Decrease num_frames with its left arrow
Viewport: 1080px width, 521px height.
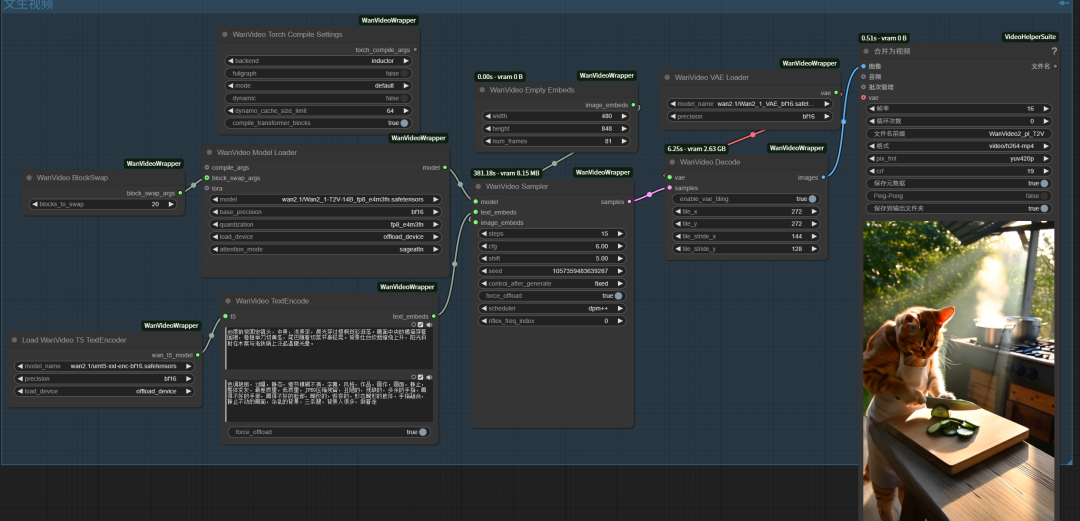488,141
